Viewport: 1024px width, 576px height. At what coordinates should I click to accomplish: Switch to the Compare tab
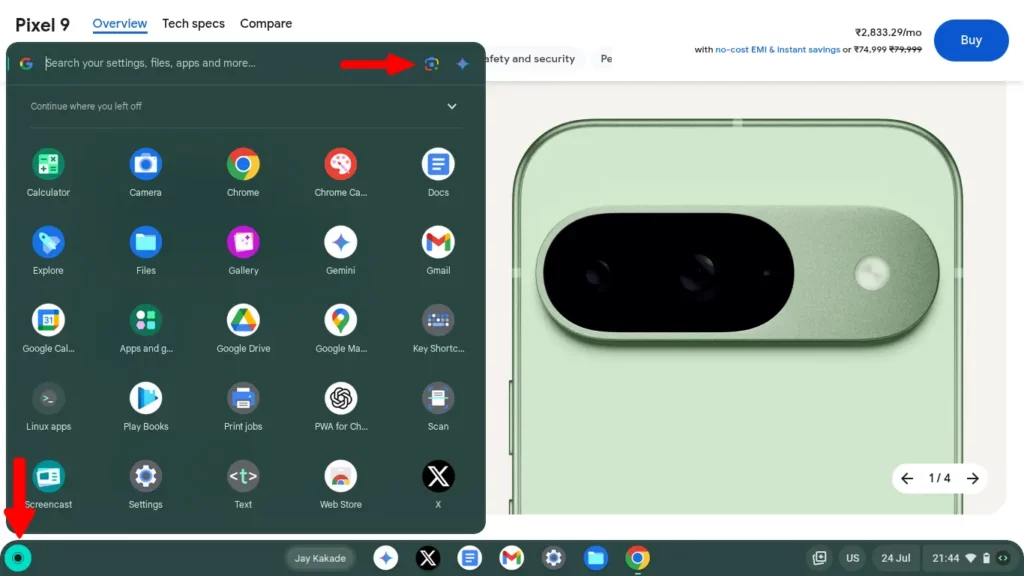[x=265, y=23]
